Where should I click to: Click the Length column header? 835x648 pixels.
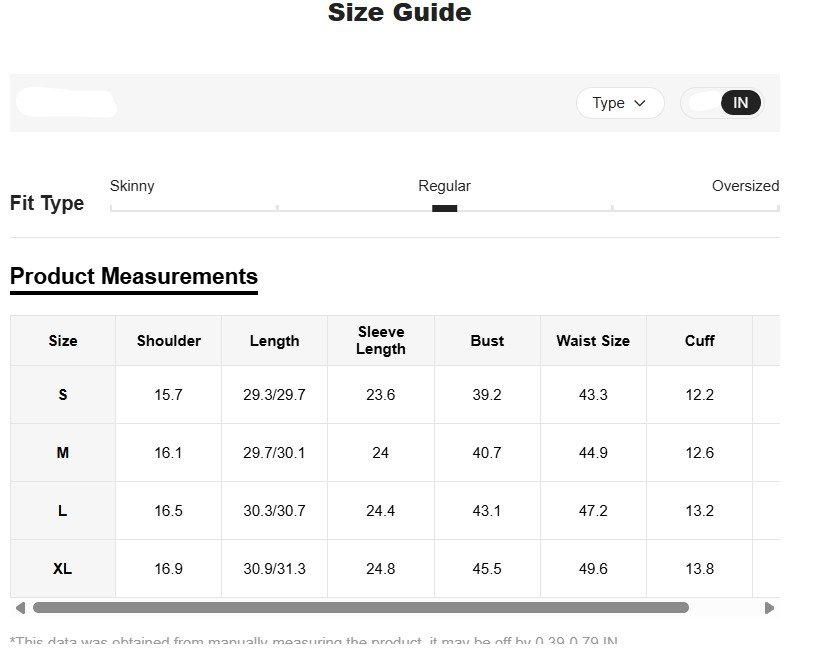pyautogui.click(x=275, y=341)
